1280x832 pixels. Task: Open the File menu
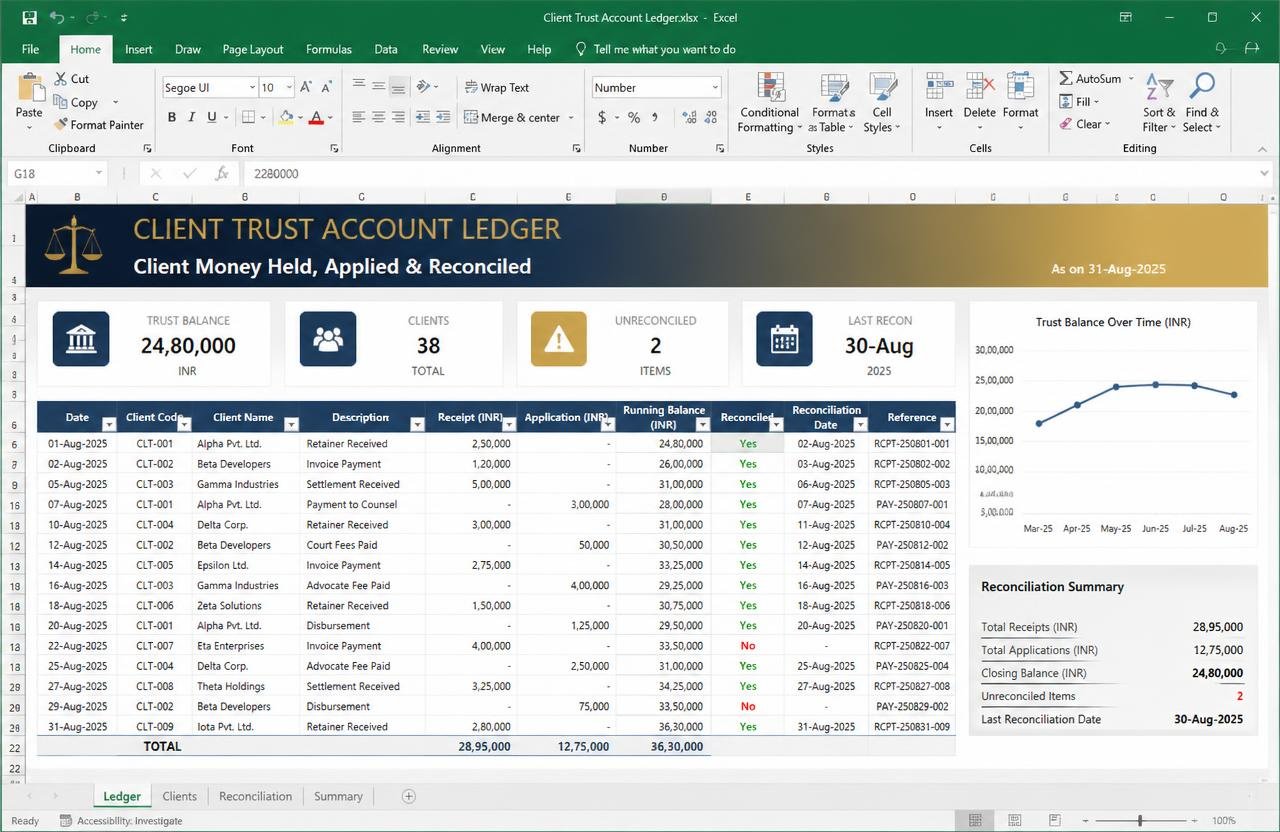pos(30,49)
